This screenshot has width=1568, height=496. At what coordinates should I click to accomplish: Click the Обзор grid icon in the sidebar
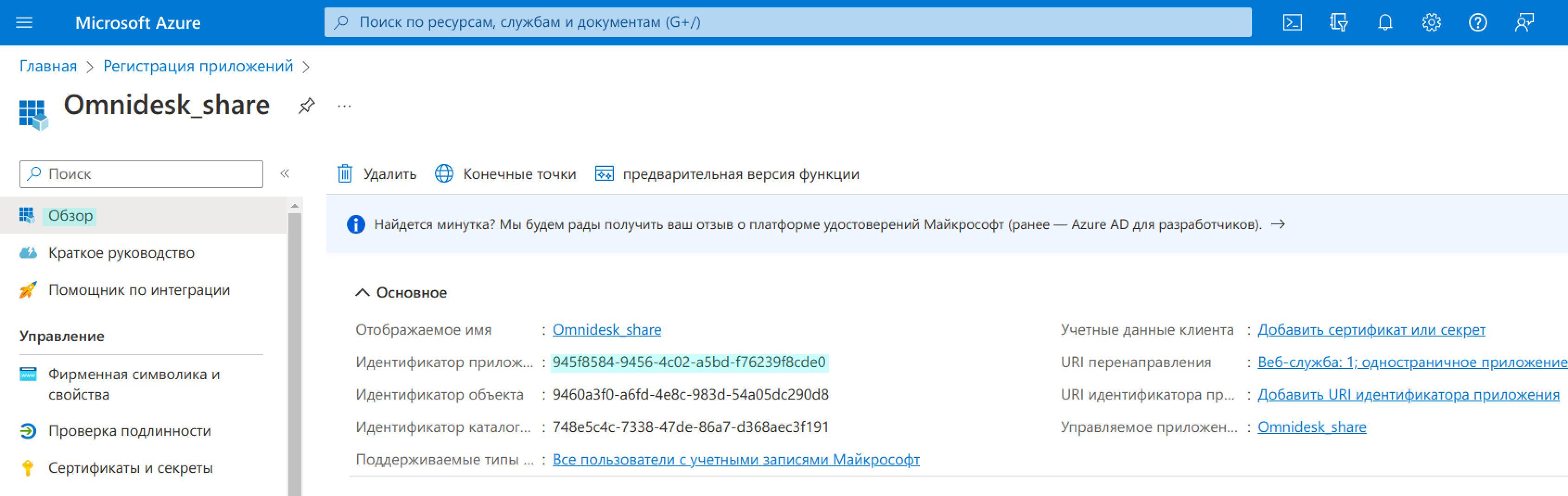(x=27, y=215)
